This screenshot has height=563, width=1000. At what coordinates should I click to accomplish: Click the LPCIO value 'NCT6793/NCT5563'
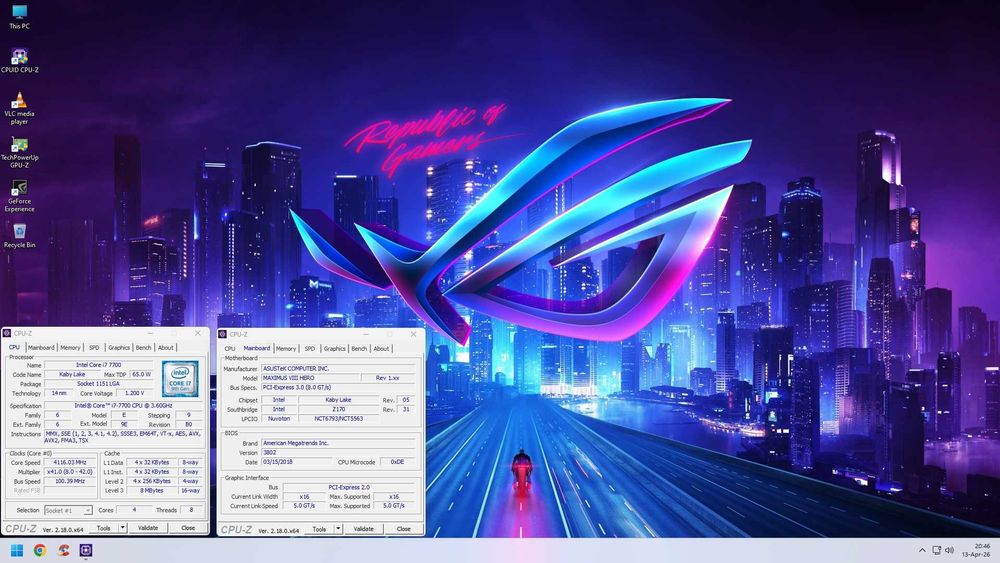pyautogui.click(x=339, y=419)
